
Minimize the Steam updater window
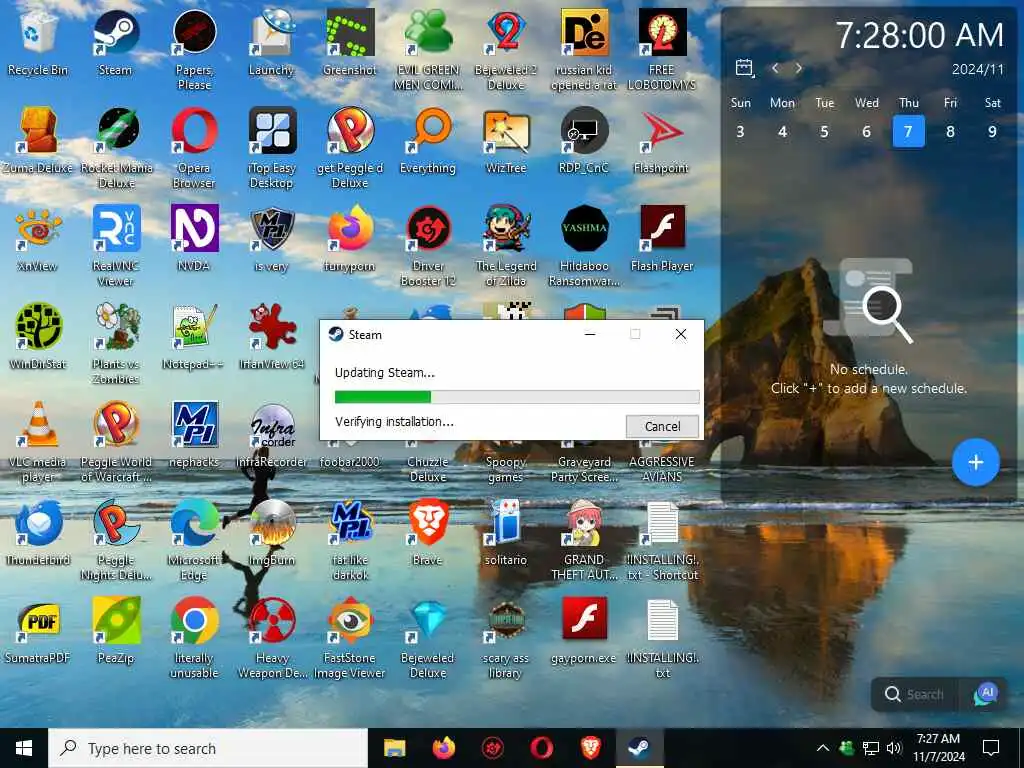tap(590, 334)
